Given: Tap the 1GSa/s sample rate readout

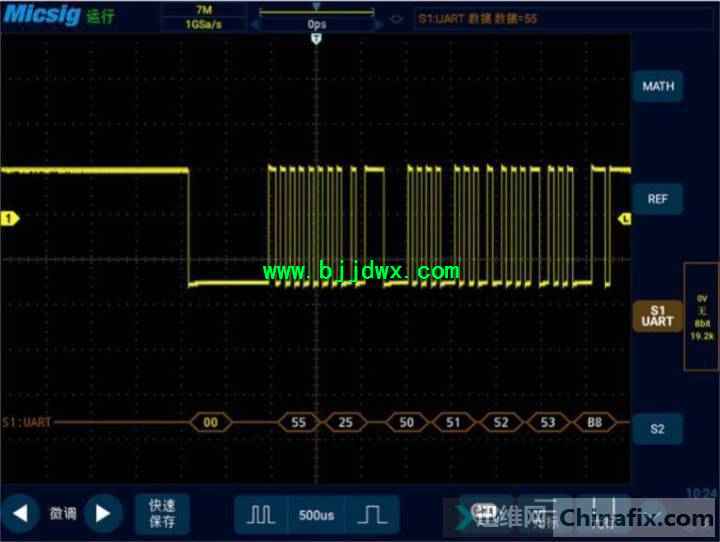Looking at the screenshot, I should click(x=204, y=24).
